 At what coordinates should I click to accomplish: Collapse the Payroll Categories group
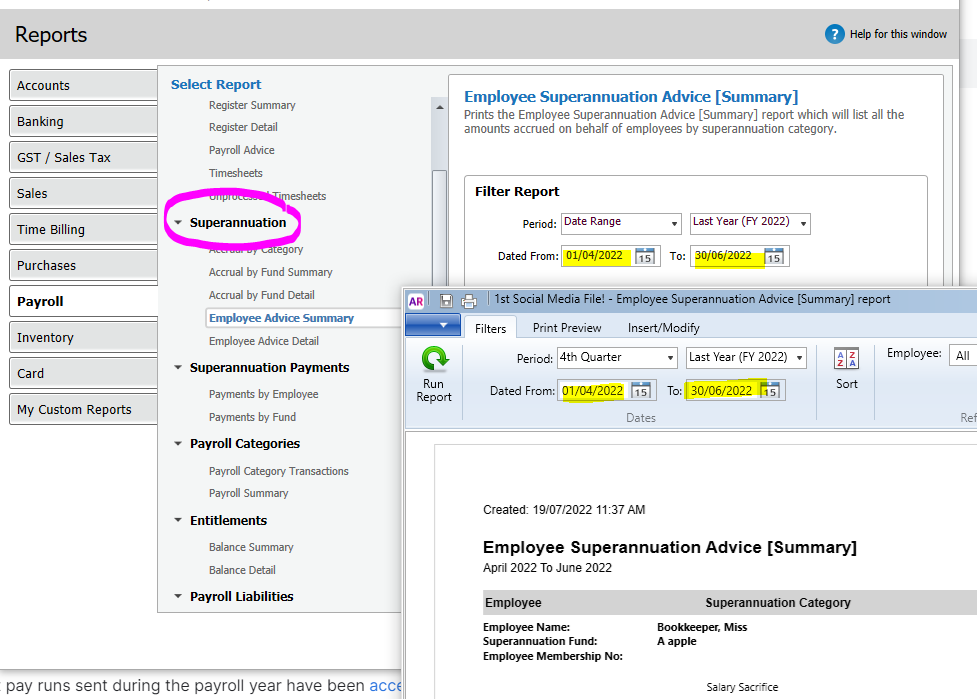pyautogui.click(x=178, y=444)
